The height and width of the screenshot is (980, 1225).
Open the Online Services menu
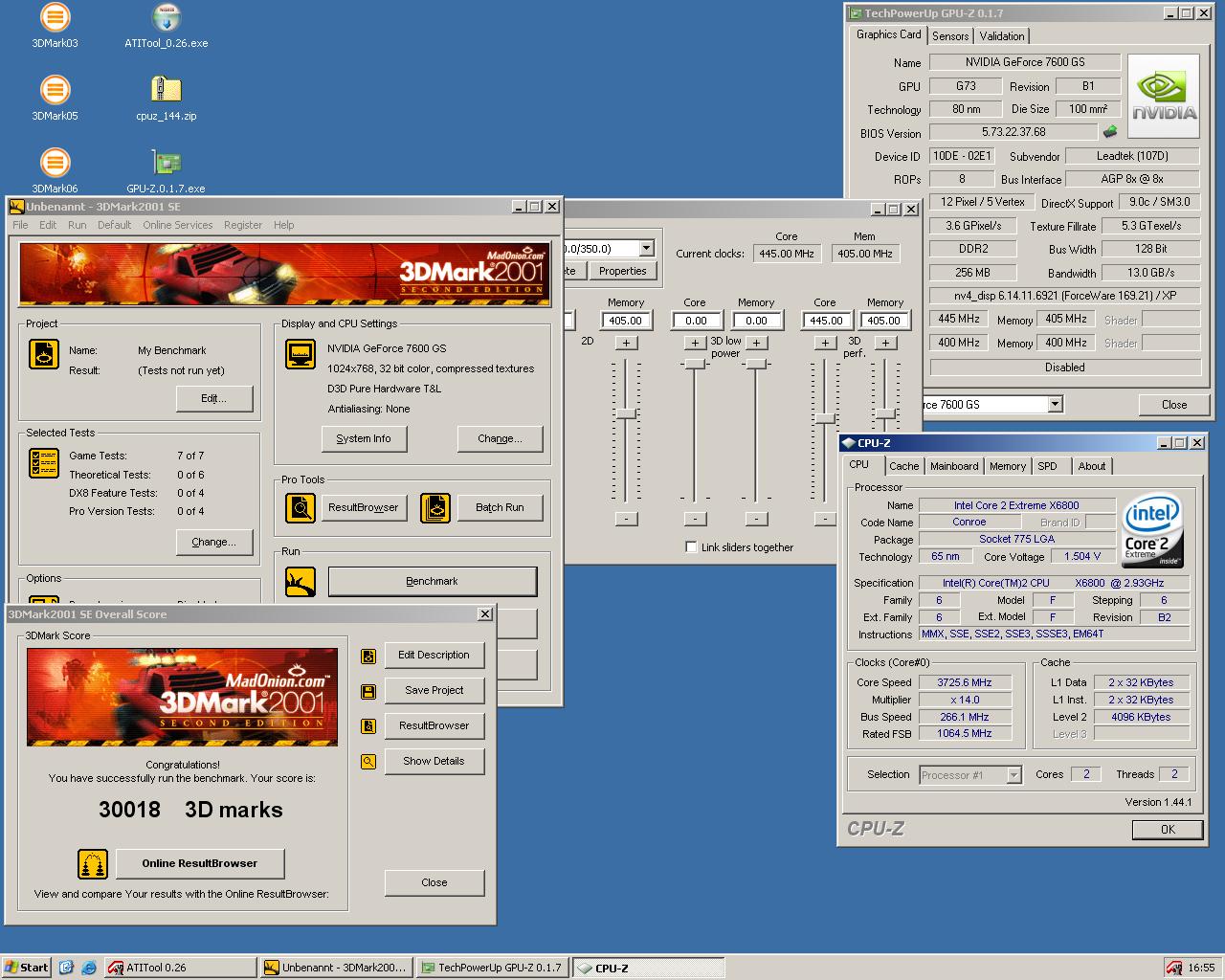[178, 225]
